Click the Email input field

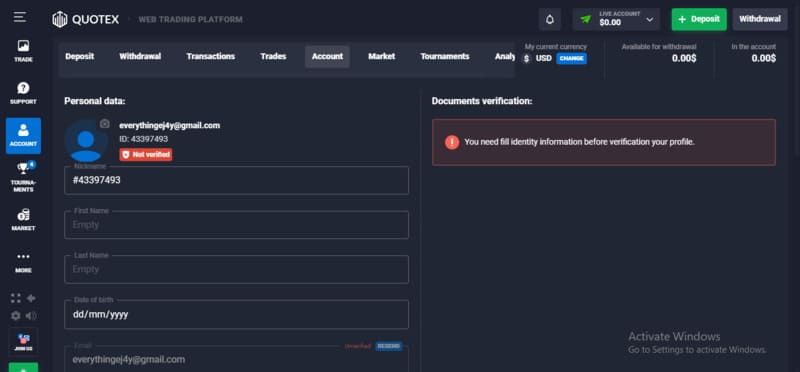click(x=236, y=359)
